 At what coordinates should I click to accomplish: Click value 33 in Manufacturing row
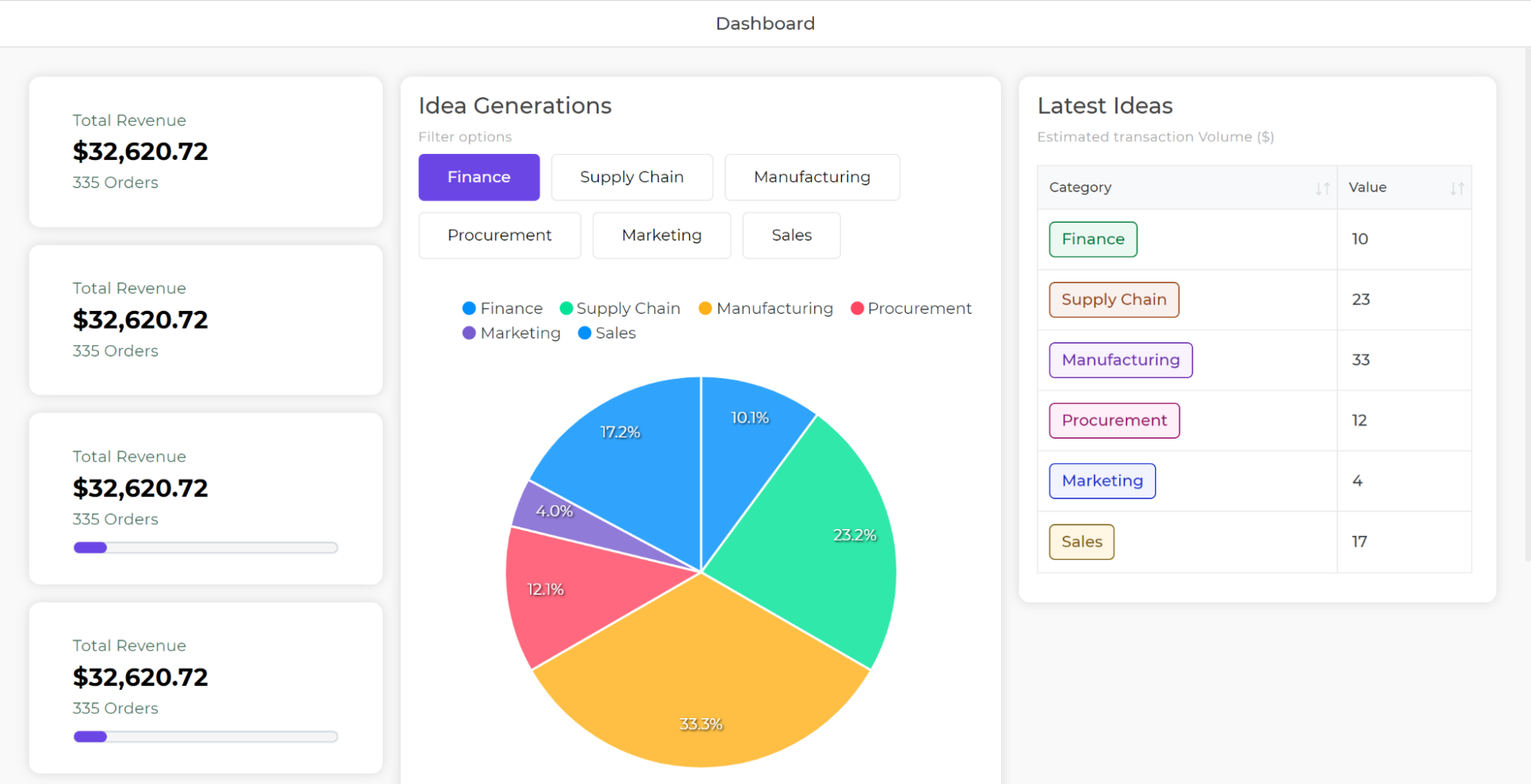1360,361
